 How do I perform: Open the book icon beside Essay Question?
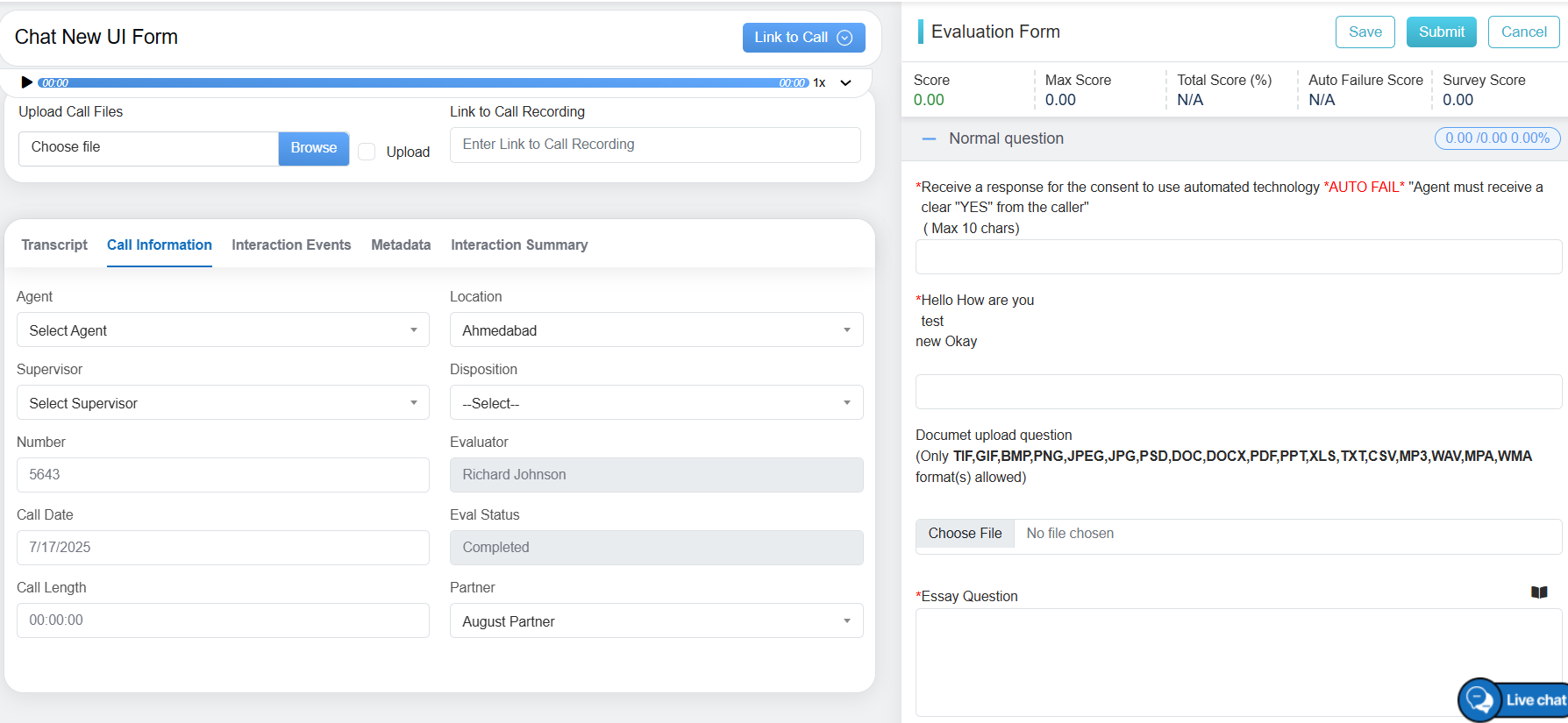(1538, 592)
